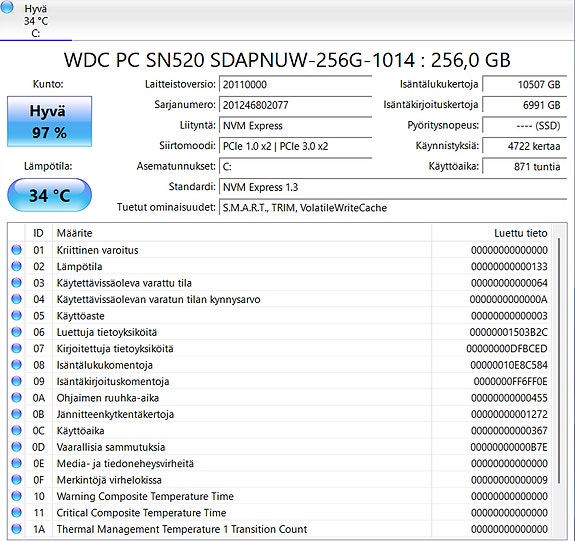The height and width of the screenshot is (541, 575).
Task: Click the Hyvä 97 % health status button
Action: point(50,121)
